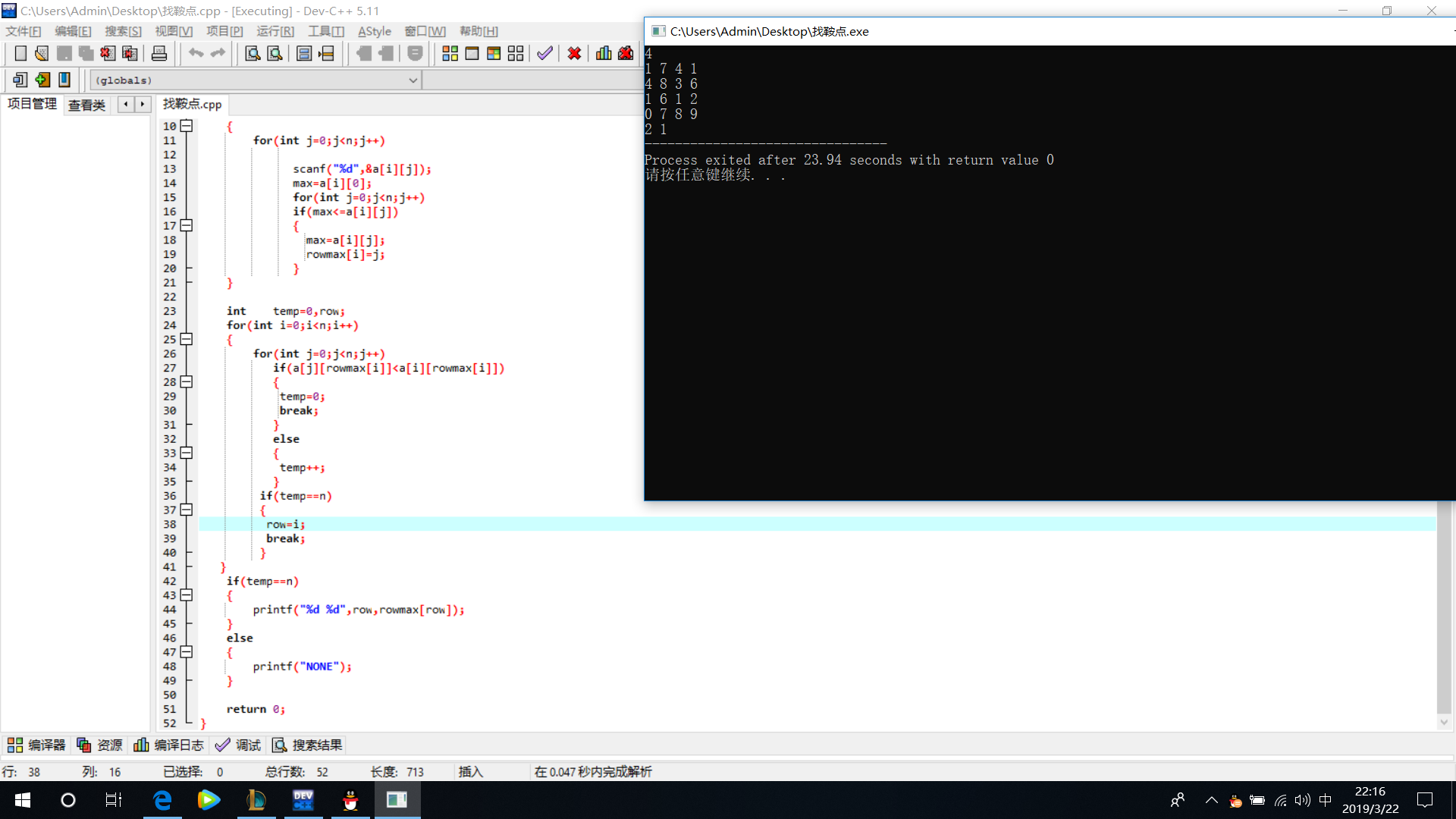Viewport: 1456px width, 819px height.
Task: Click the green plus Insert icon
Action: (x=42, y=80)
